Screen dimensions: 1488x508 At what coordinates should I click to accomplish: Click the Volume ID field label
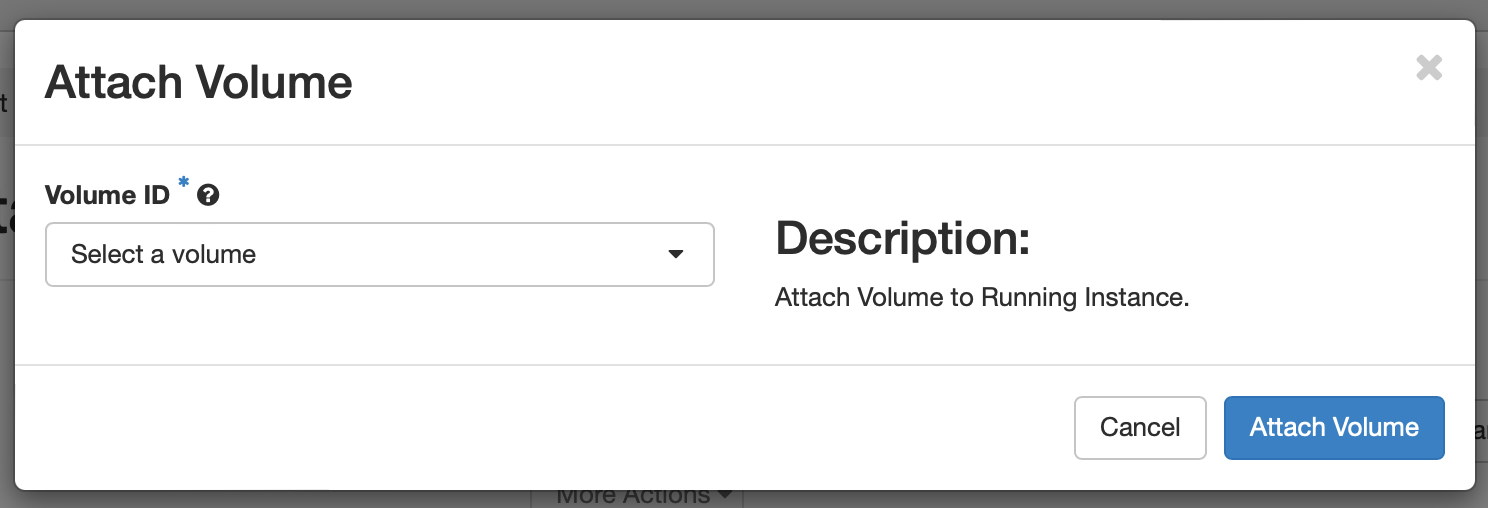click(x=108, y=195)
